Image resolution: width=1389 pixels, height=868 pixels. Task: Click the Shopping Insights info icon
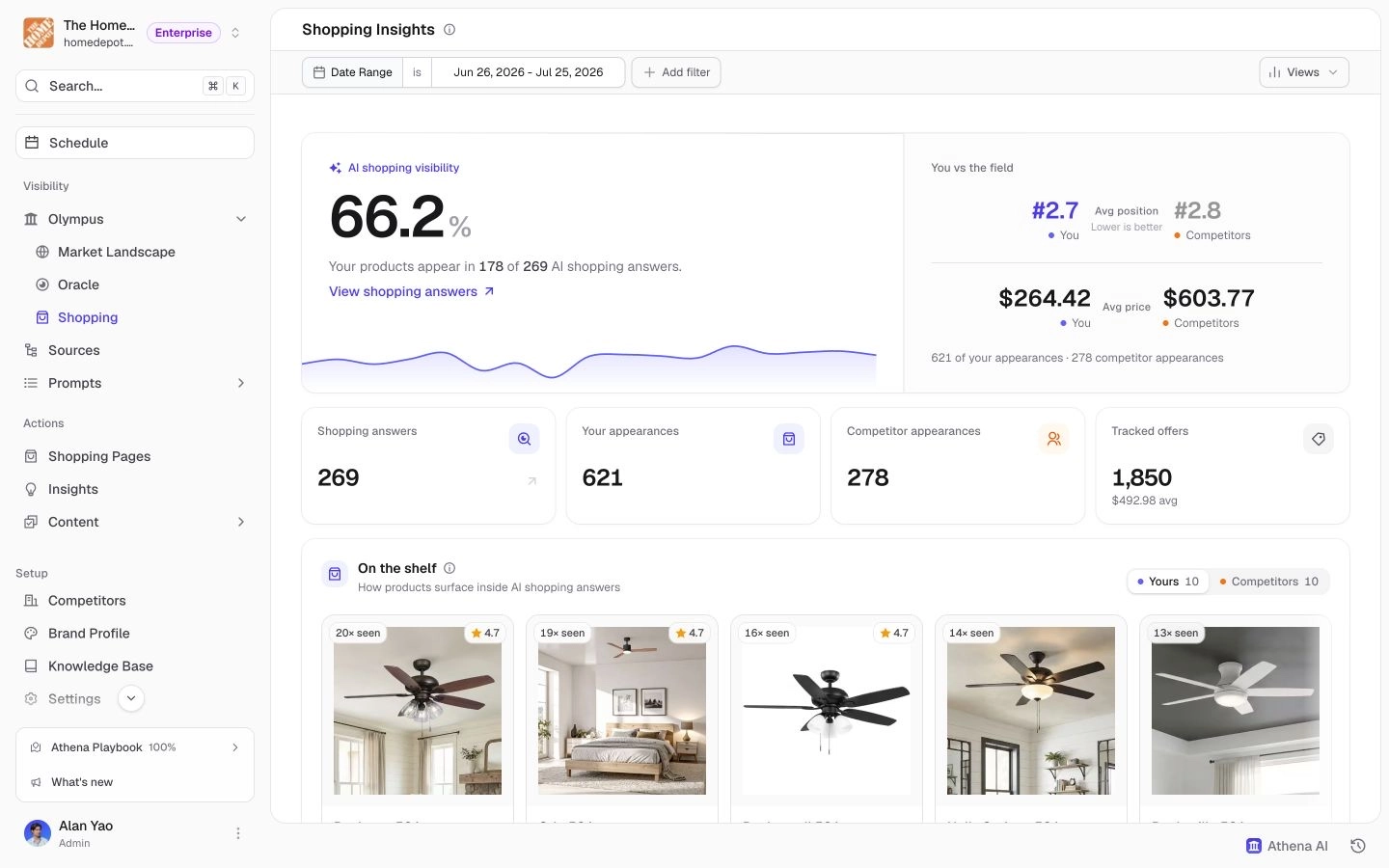pos(449,30)
